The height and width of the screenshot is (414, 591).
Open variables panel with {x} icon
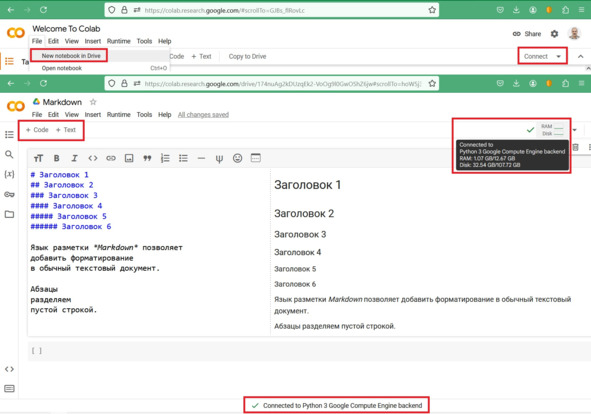9,174
